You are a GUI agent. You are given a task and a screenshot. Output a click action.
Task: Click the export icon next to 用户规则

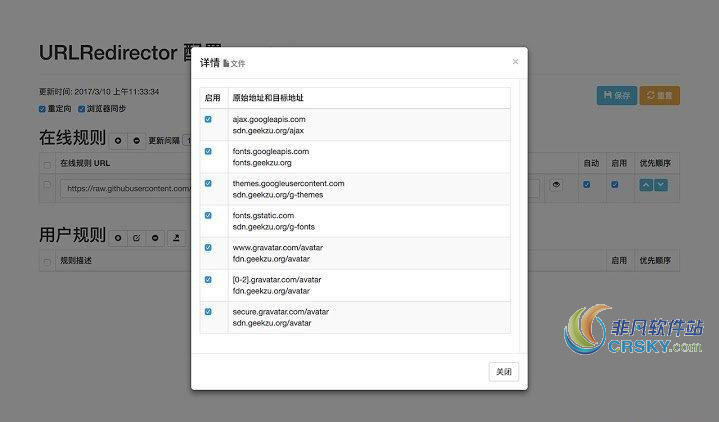tap(176, 238)
